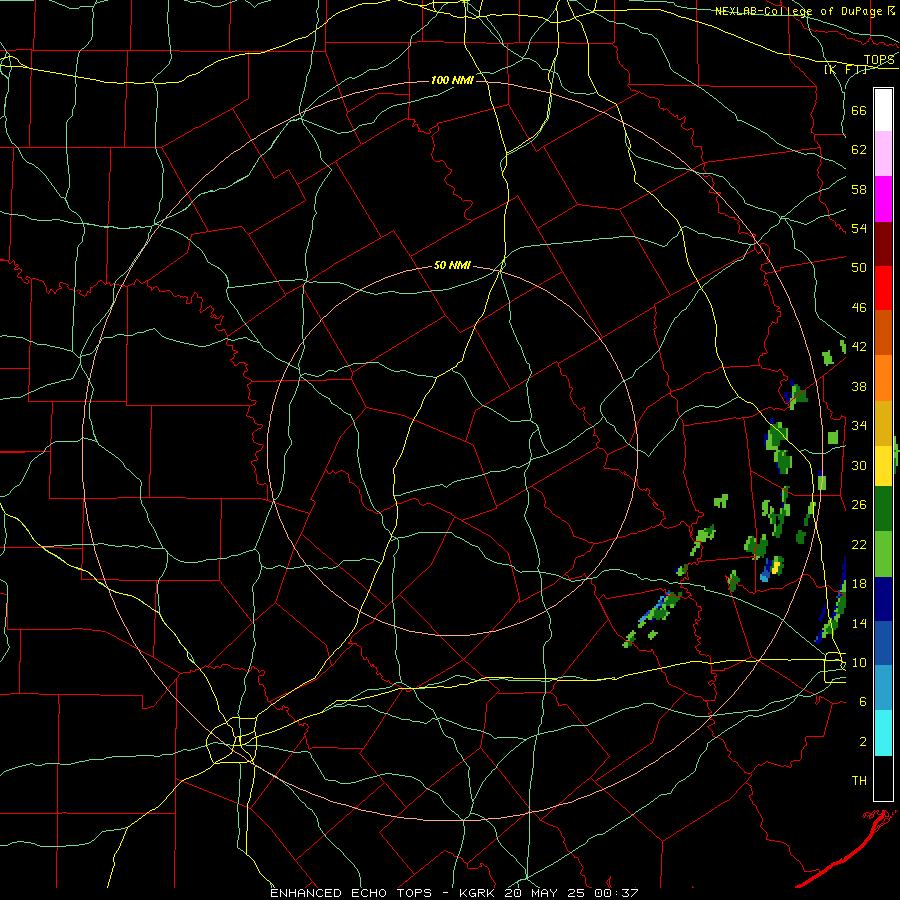The height and width of the screenshot is (900, 900).
Task: Pick the bright orange legend swatch
Action: tap(883, 378)
